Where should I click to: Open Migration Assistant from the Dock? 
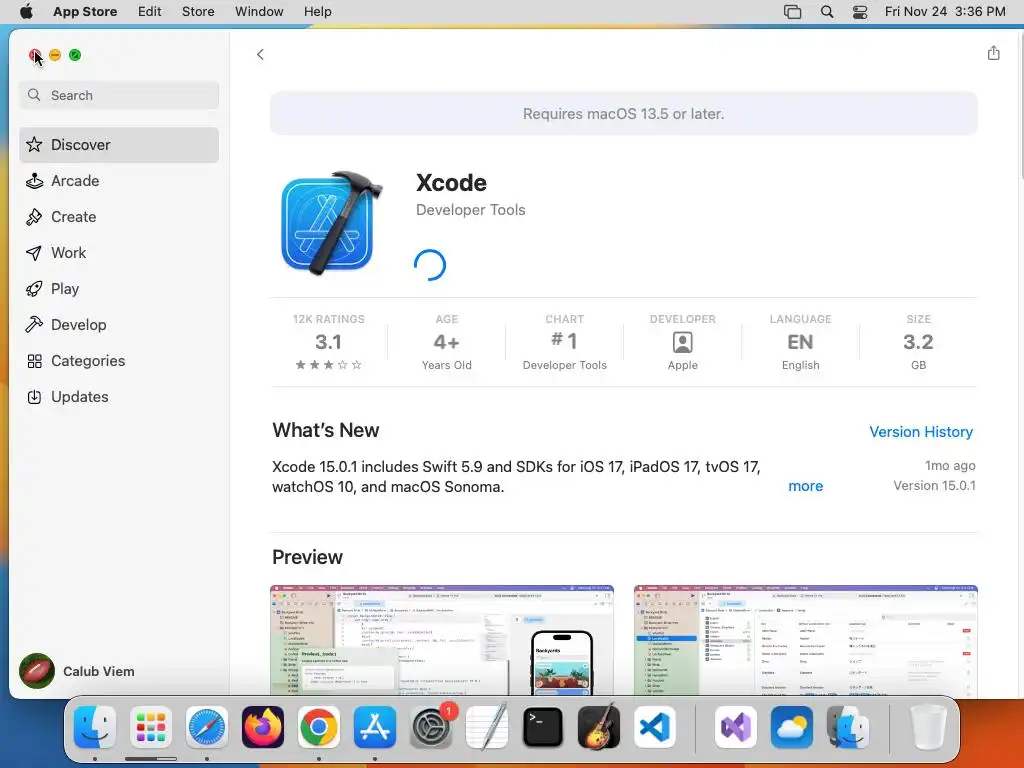[848, 727]
